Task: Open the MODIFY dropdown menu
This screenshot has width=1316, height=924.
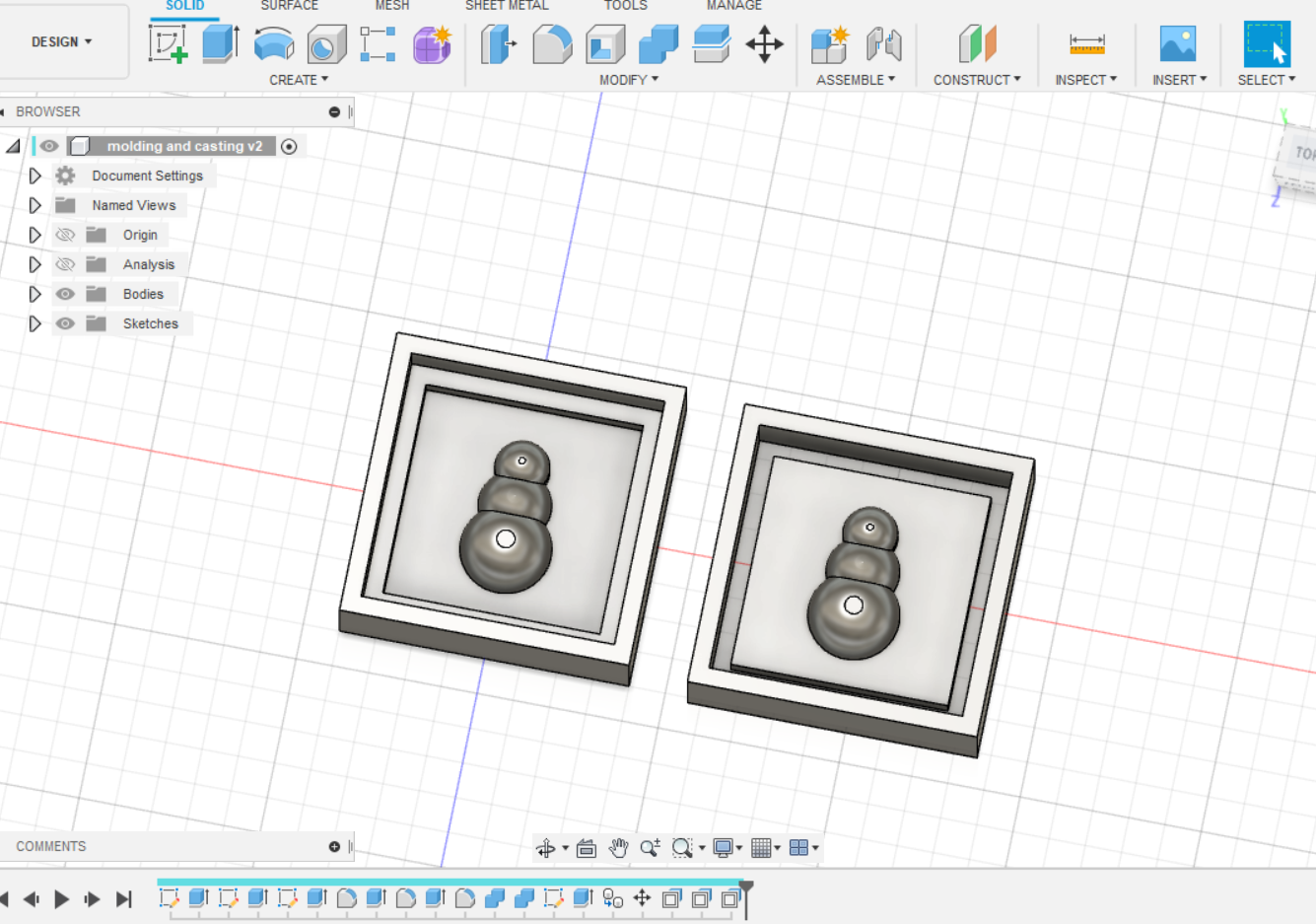Action: coord(629,80)
